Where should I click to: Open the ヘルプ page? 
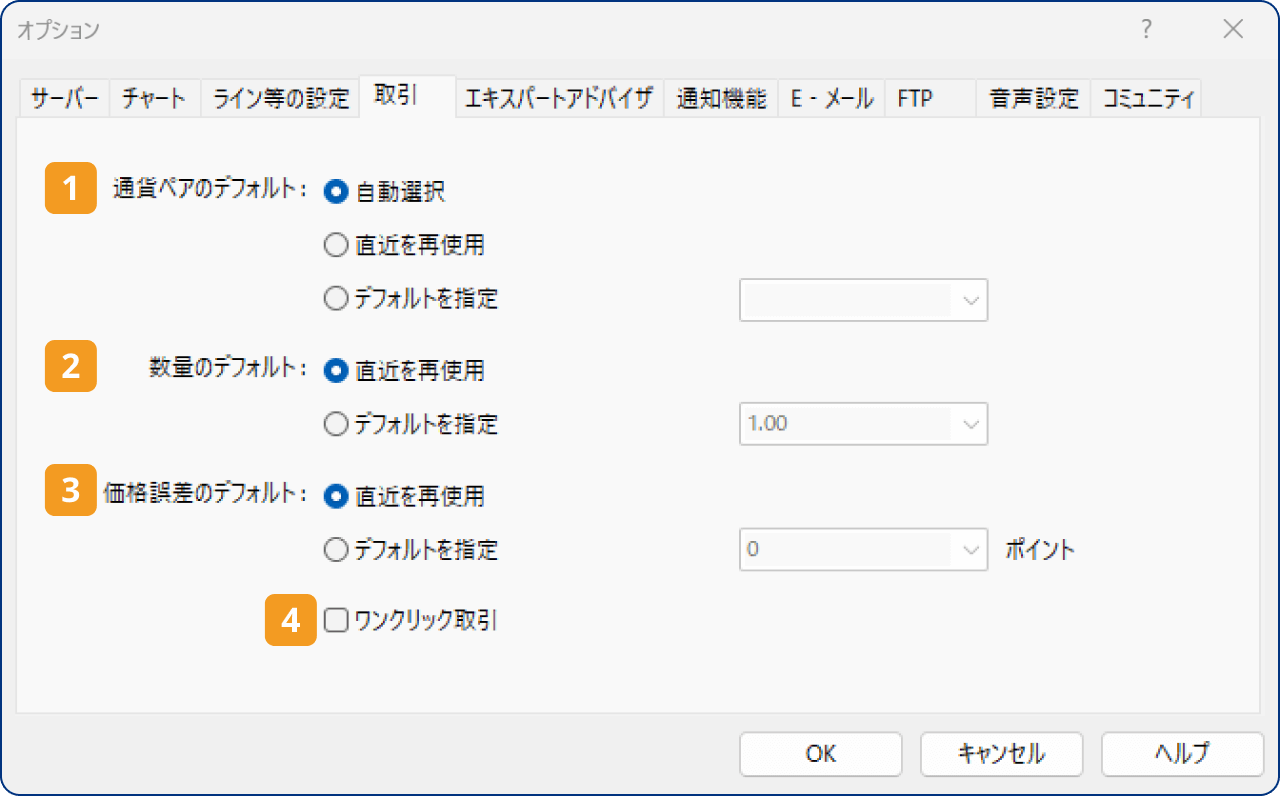pyautogui.click(x=1182, y=754)
